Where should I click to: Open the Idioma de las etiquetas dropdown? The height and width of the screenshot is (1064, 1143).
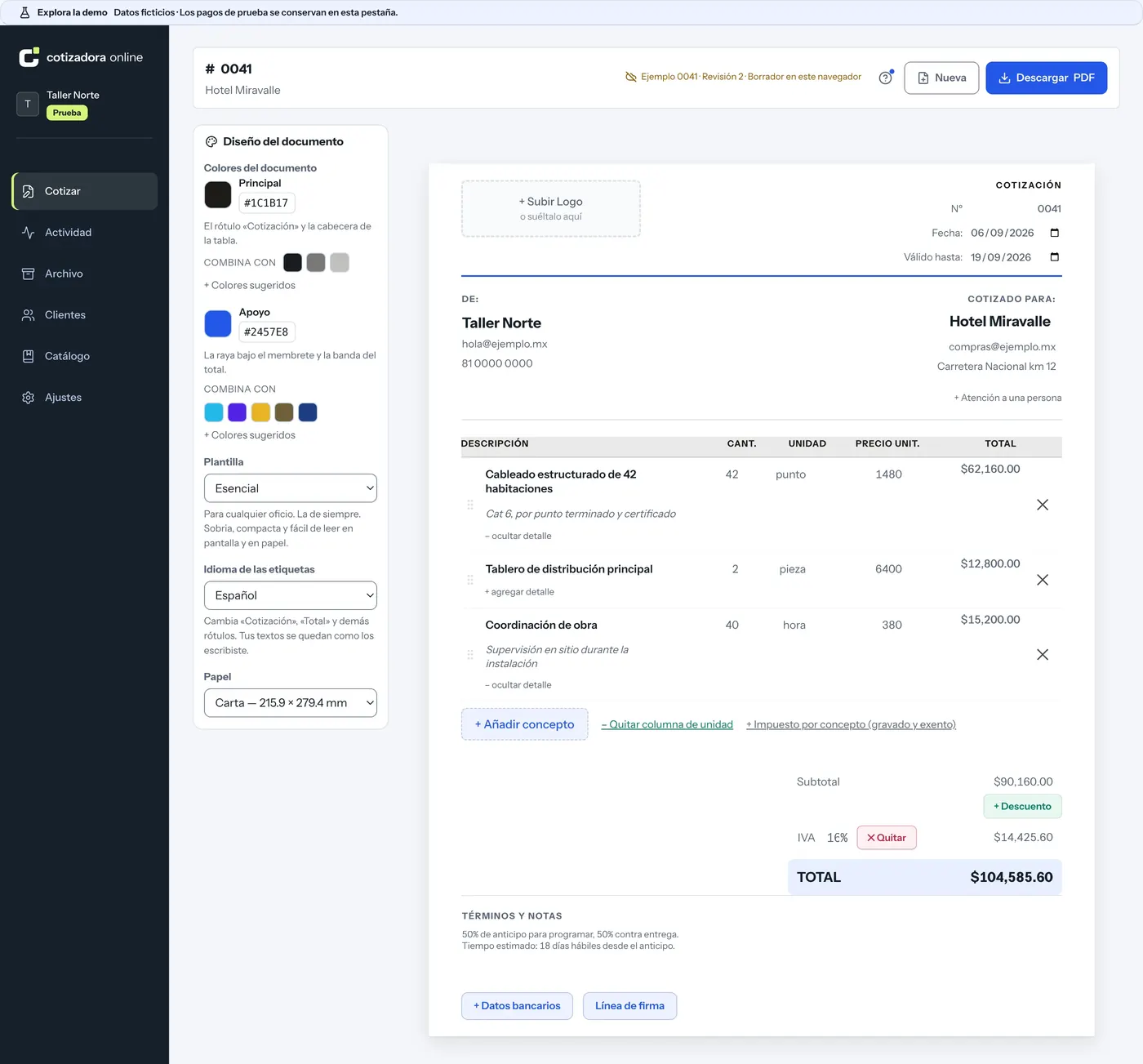pyautogui.click(x=291, y=595)
